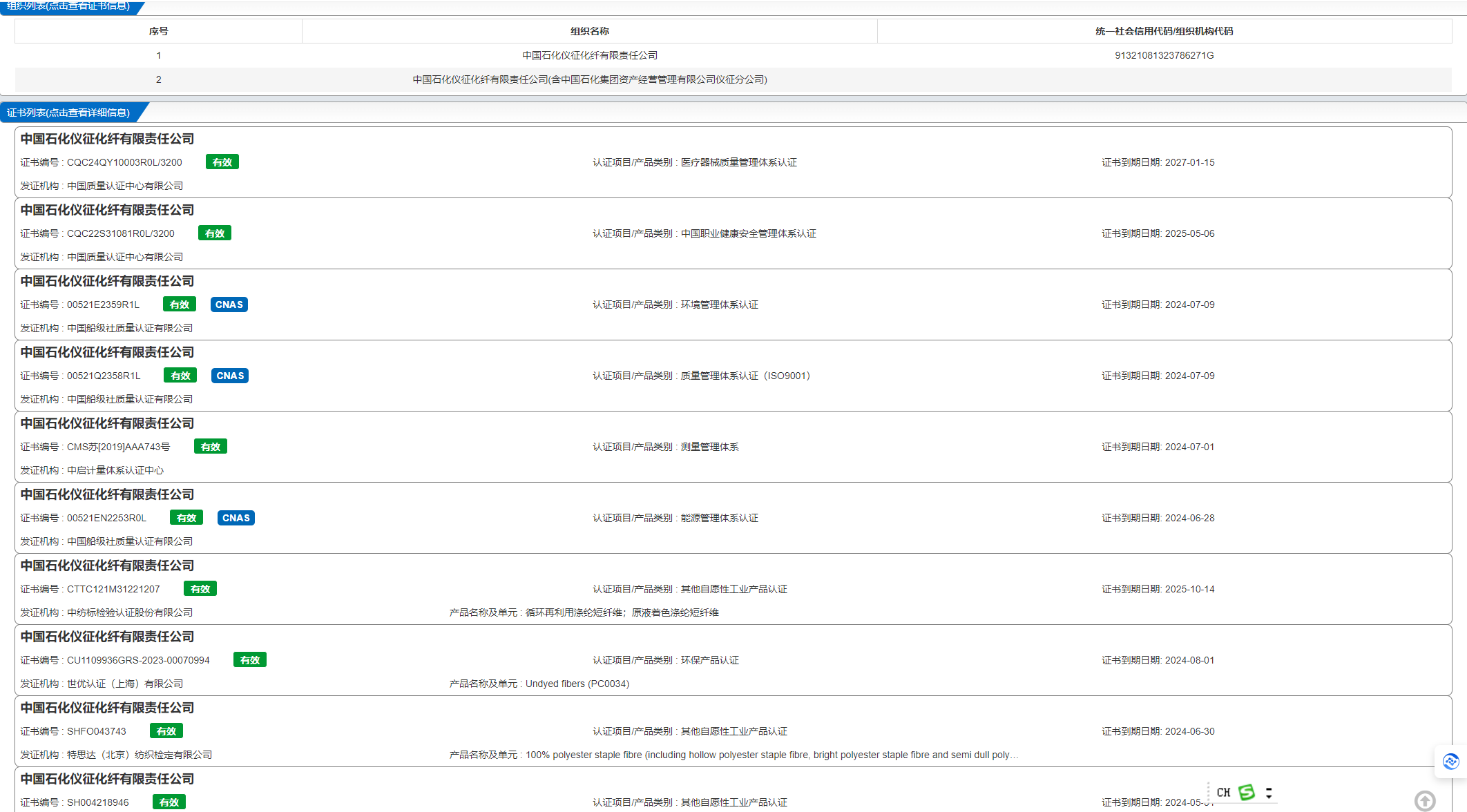Click the 有效 badge for CQC22S31081R0L/3200
The image size is (1467, 812).
coord(215,233)
